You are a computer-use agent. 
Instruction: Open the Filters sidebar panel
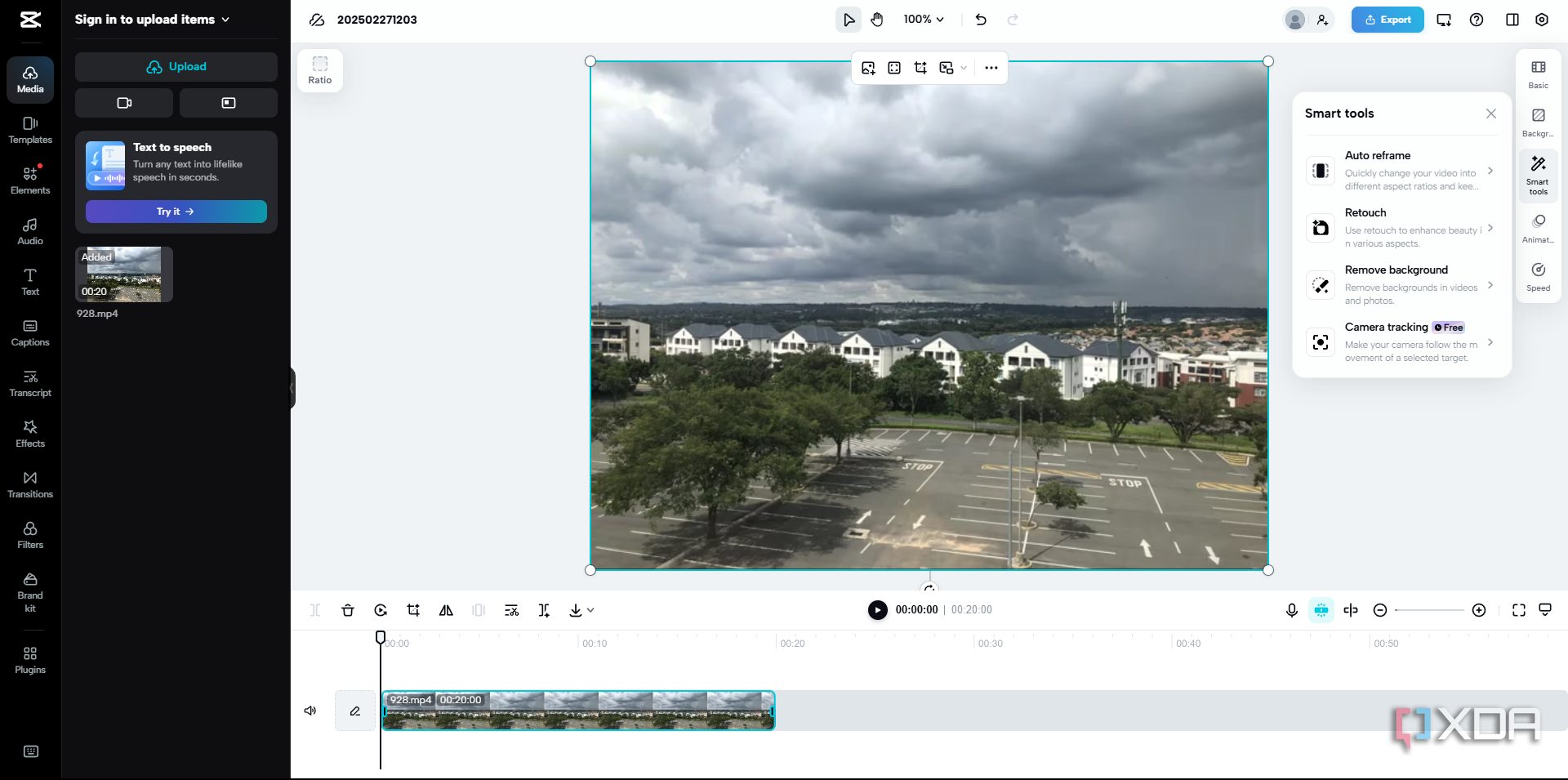pyautogui.click(x=30, y=535)
